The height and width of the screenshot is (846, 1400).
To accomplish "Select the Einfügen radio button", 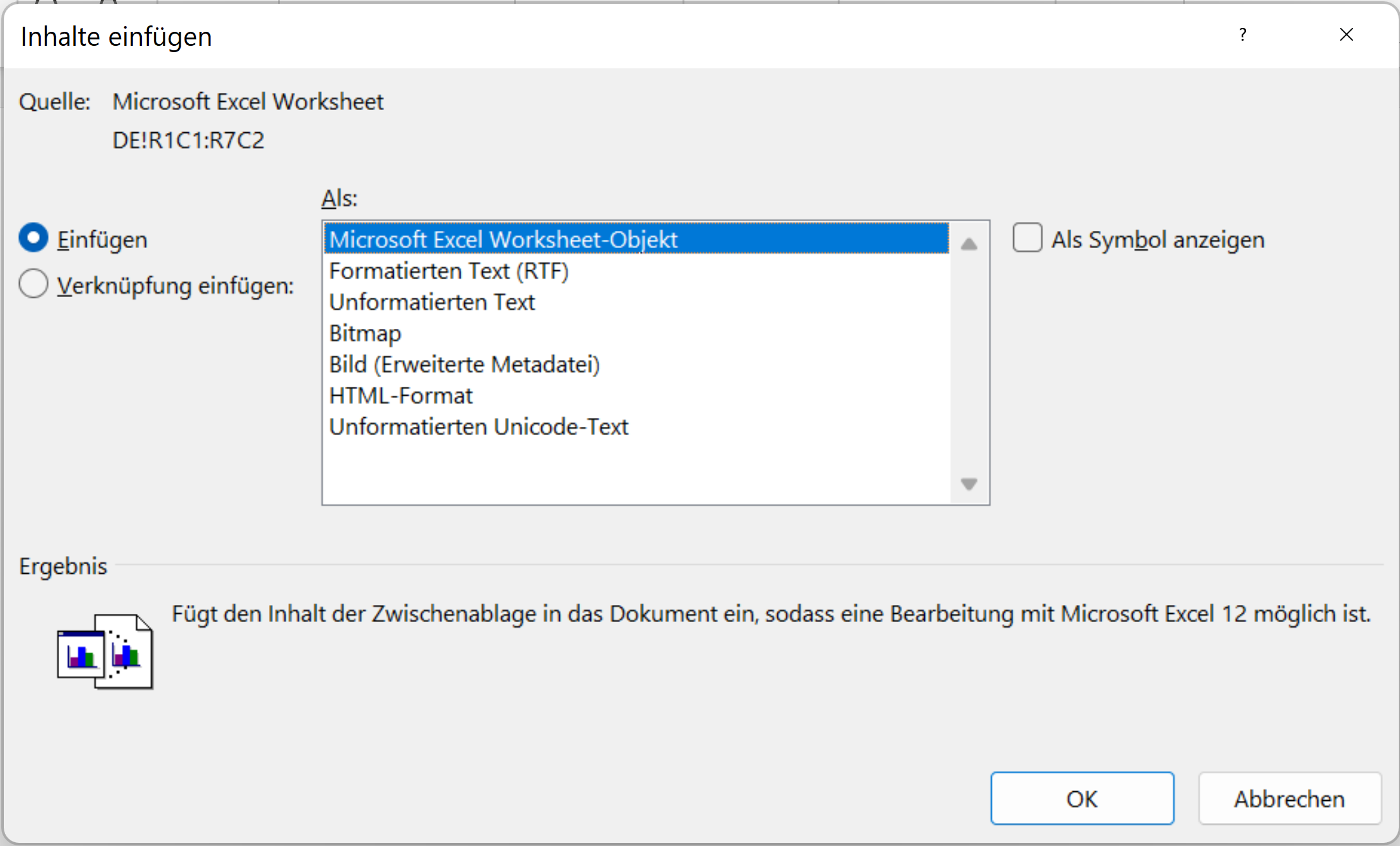I will (34, 238).
